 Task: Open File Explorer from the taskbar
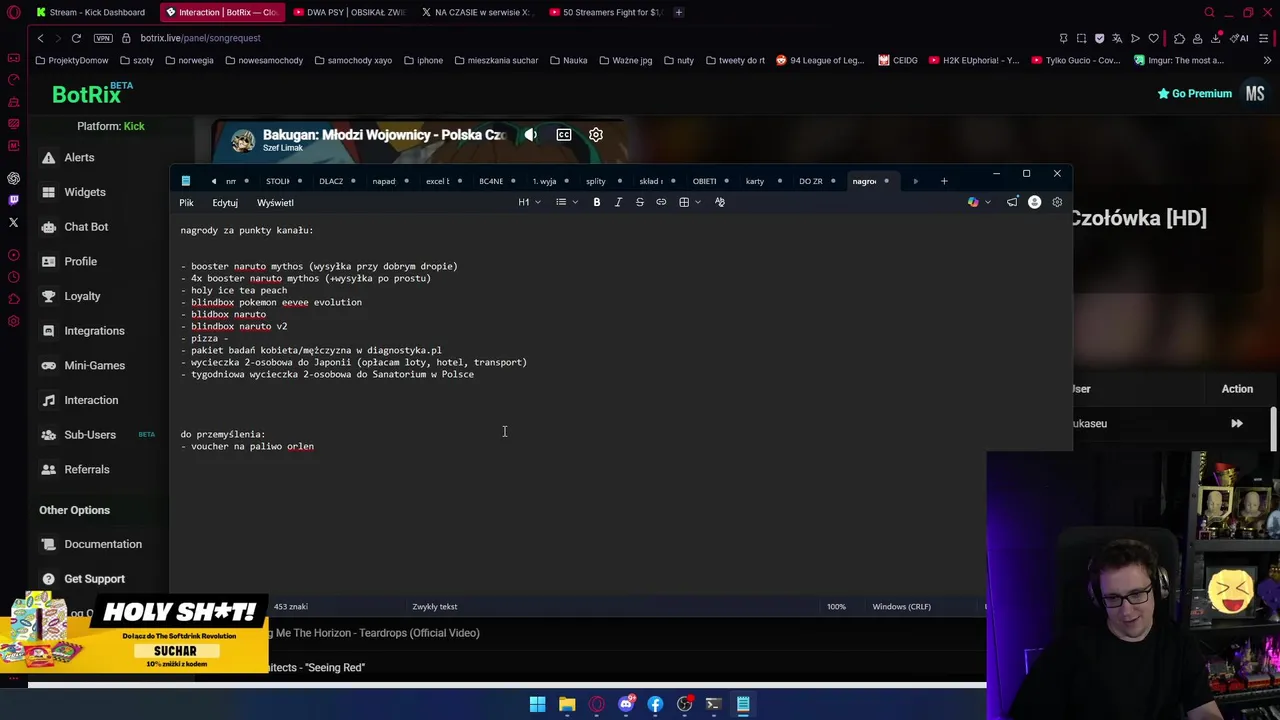tap(567, 704)
